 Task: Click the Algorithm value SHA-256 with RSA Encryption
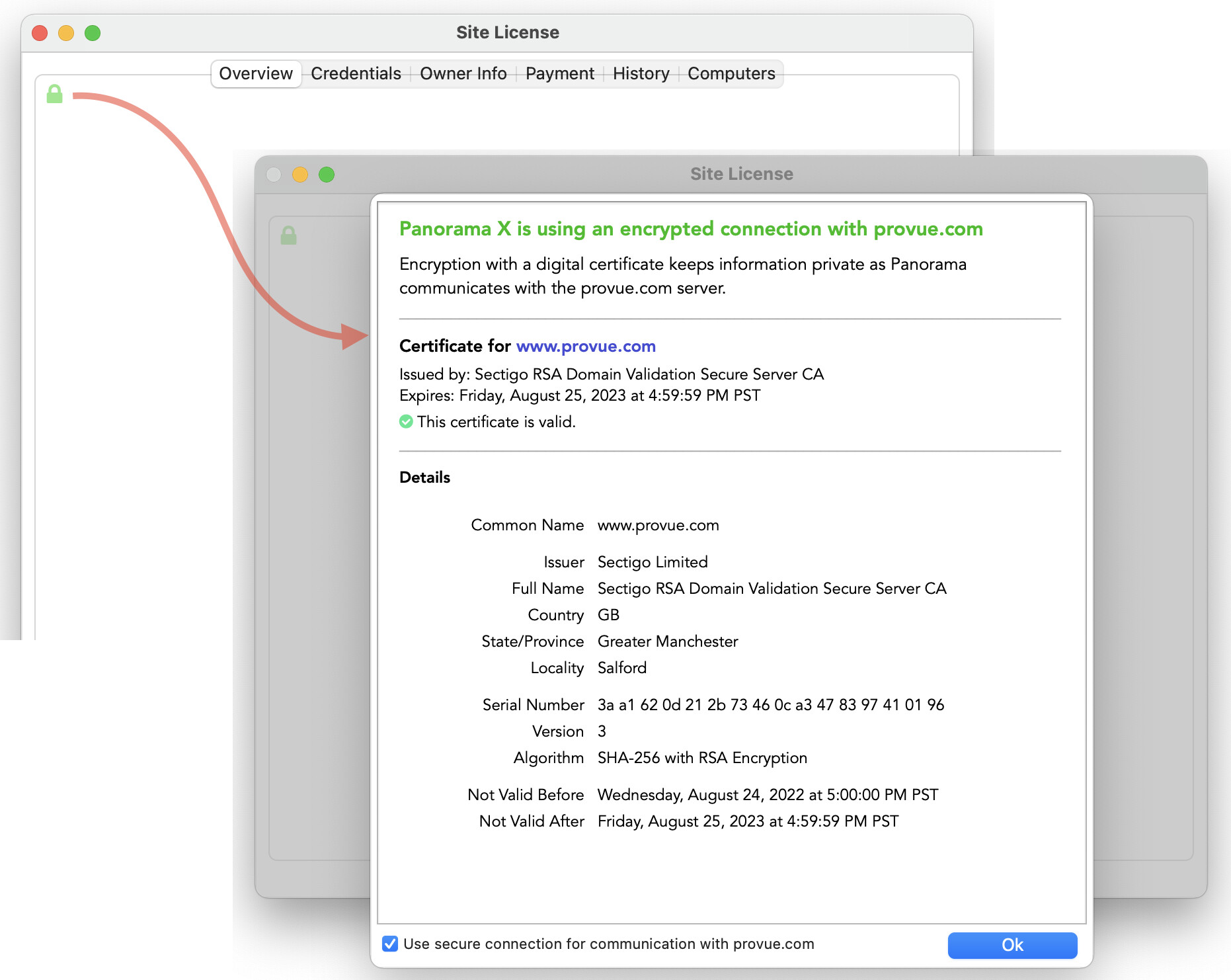click(702, 758)
